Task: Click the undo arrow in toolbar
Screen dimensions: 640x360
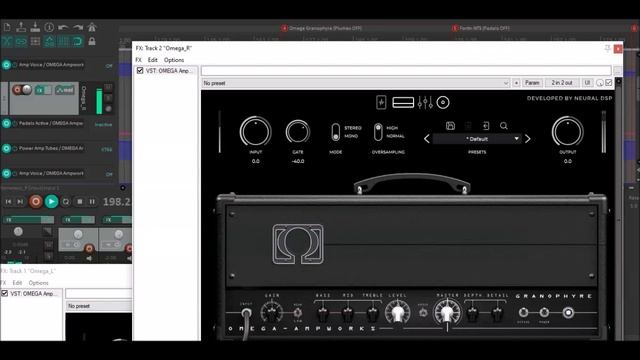Action: [63, 27]
